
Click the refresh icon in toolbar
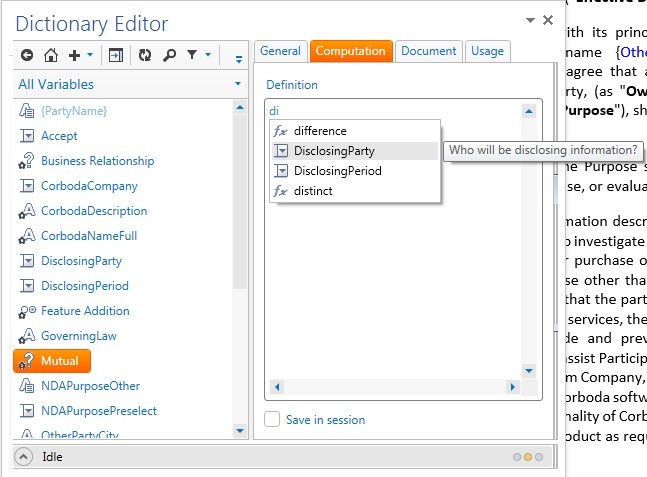145,55
